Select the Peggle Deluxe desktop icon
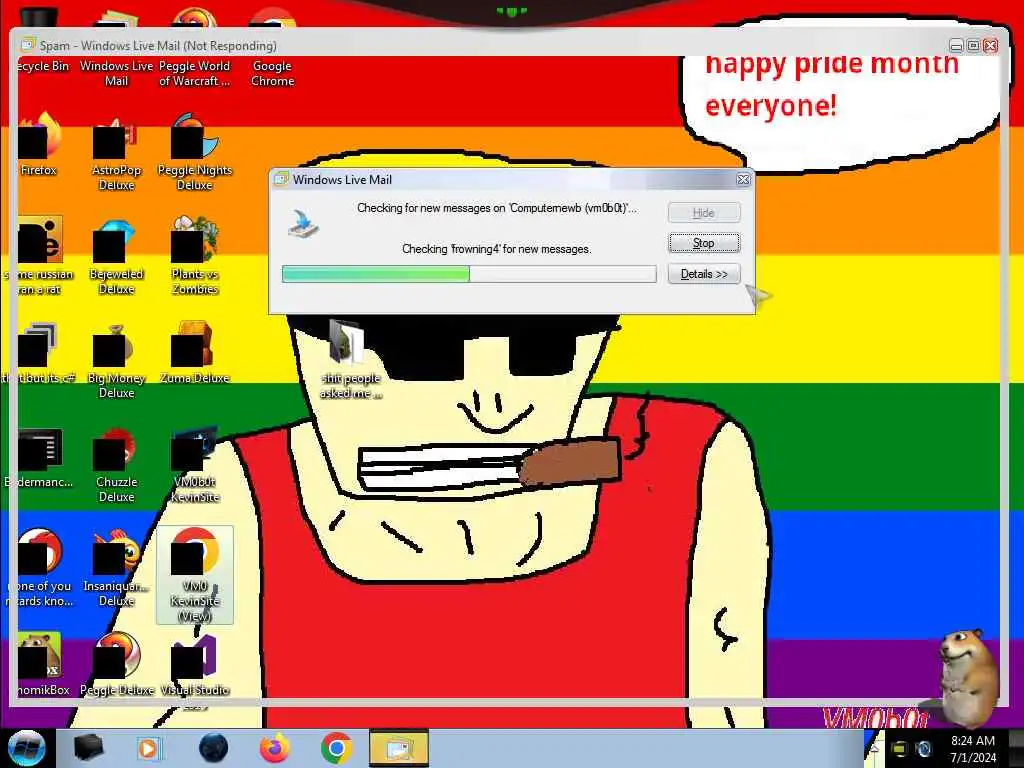 [x=116, y=665]
